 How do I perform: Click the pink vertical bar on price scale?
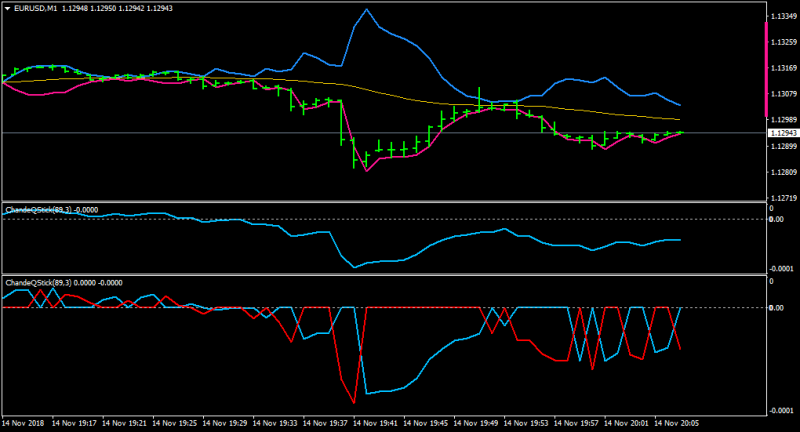point(766,69)
